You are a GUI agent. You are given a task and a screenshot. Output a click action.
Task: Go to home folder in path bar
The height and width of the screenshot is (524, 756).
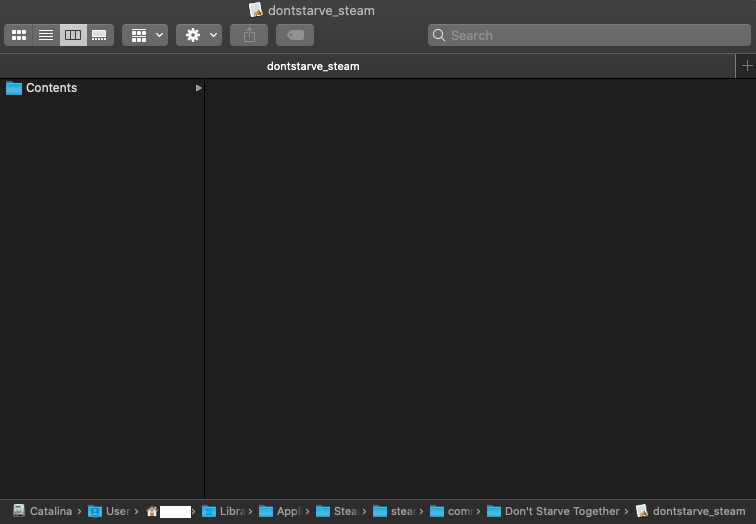click(168, 511)
